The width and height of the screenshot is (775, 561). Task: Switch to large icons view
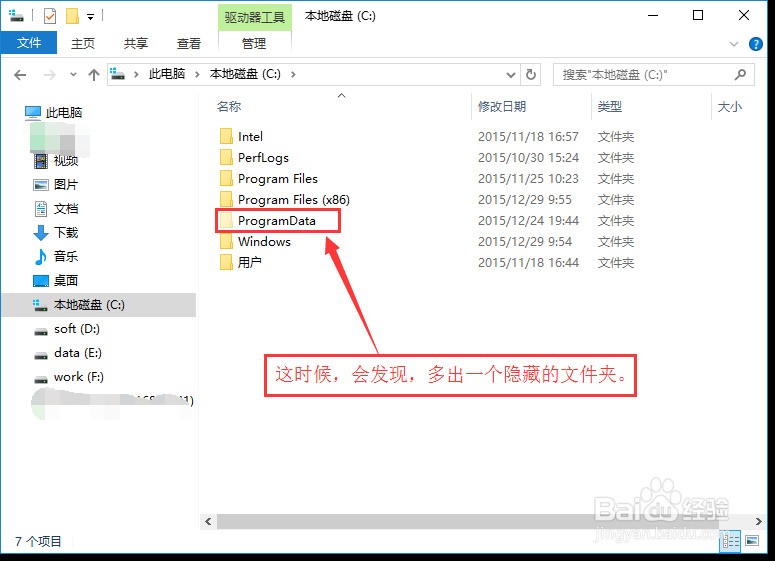pos(752,541)
